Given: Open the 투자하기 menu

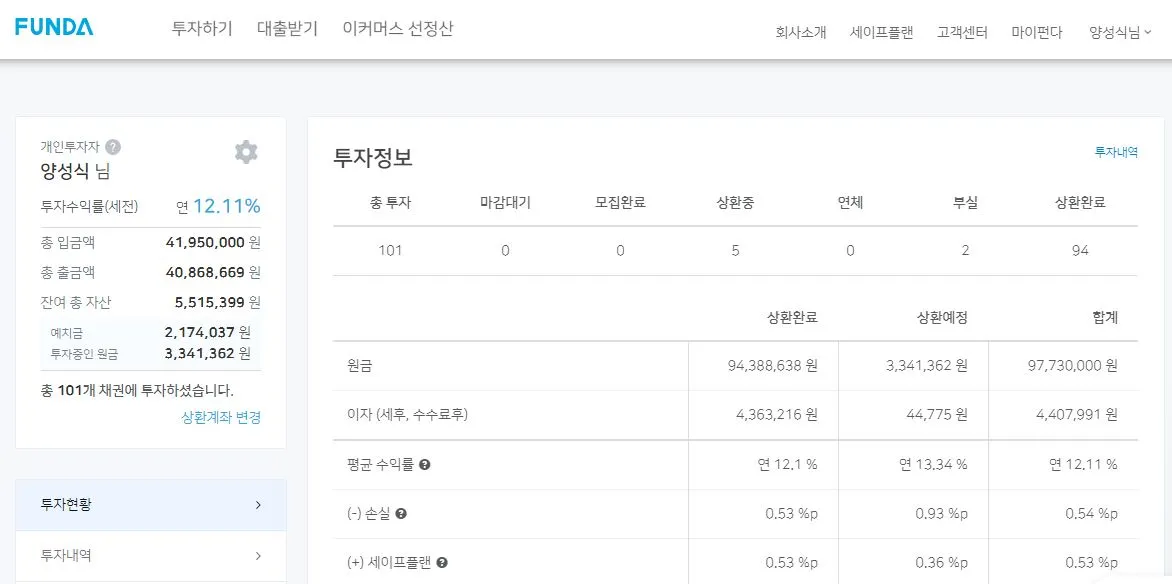Looking at the screenshot, I should tap(202, 29).
